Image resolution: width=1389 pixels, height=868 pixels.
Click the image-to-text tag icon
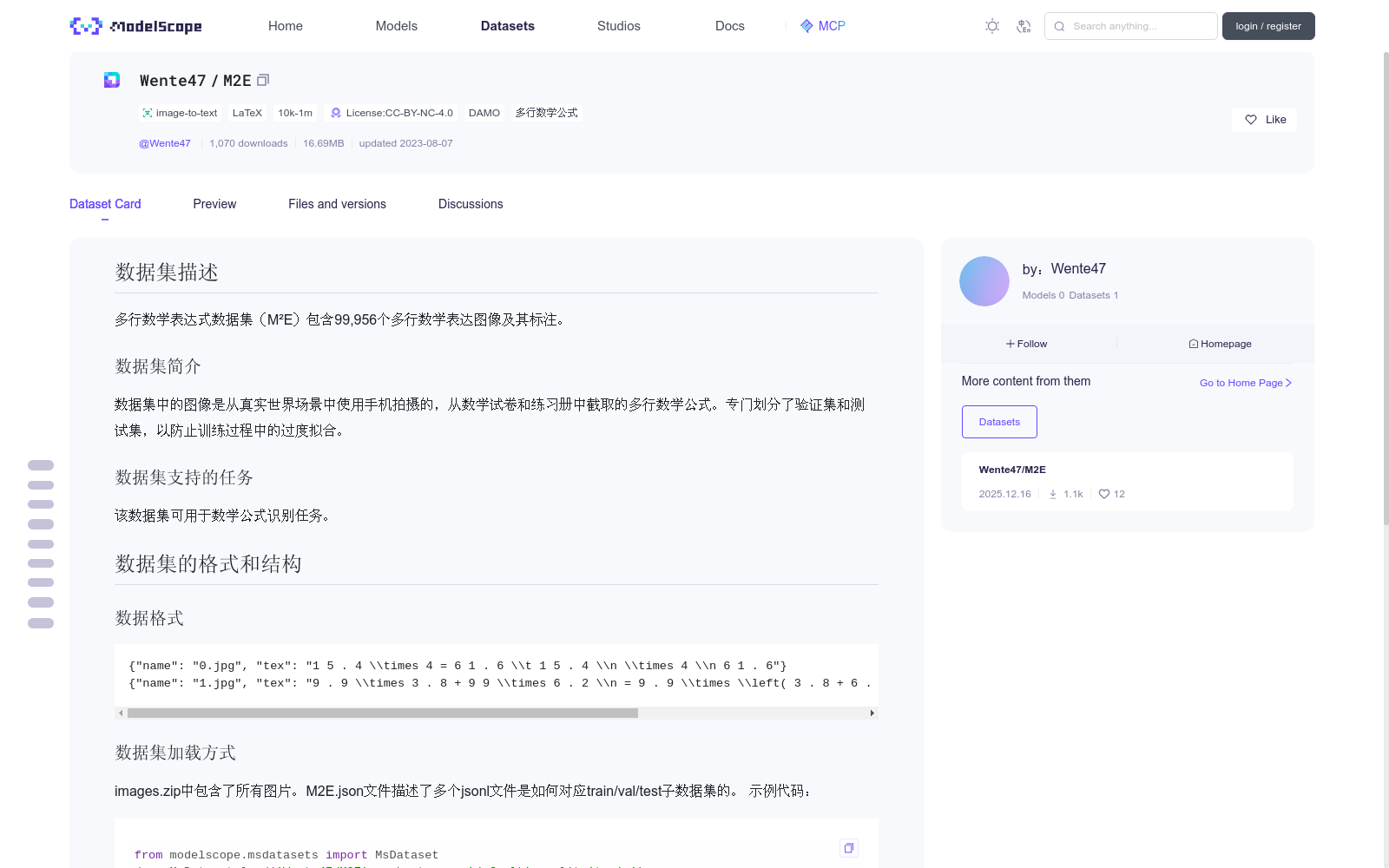tap(148, 113)
